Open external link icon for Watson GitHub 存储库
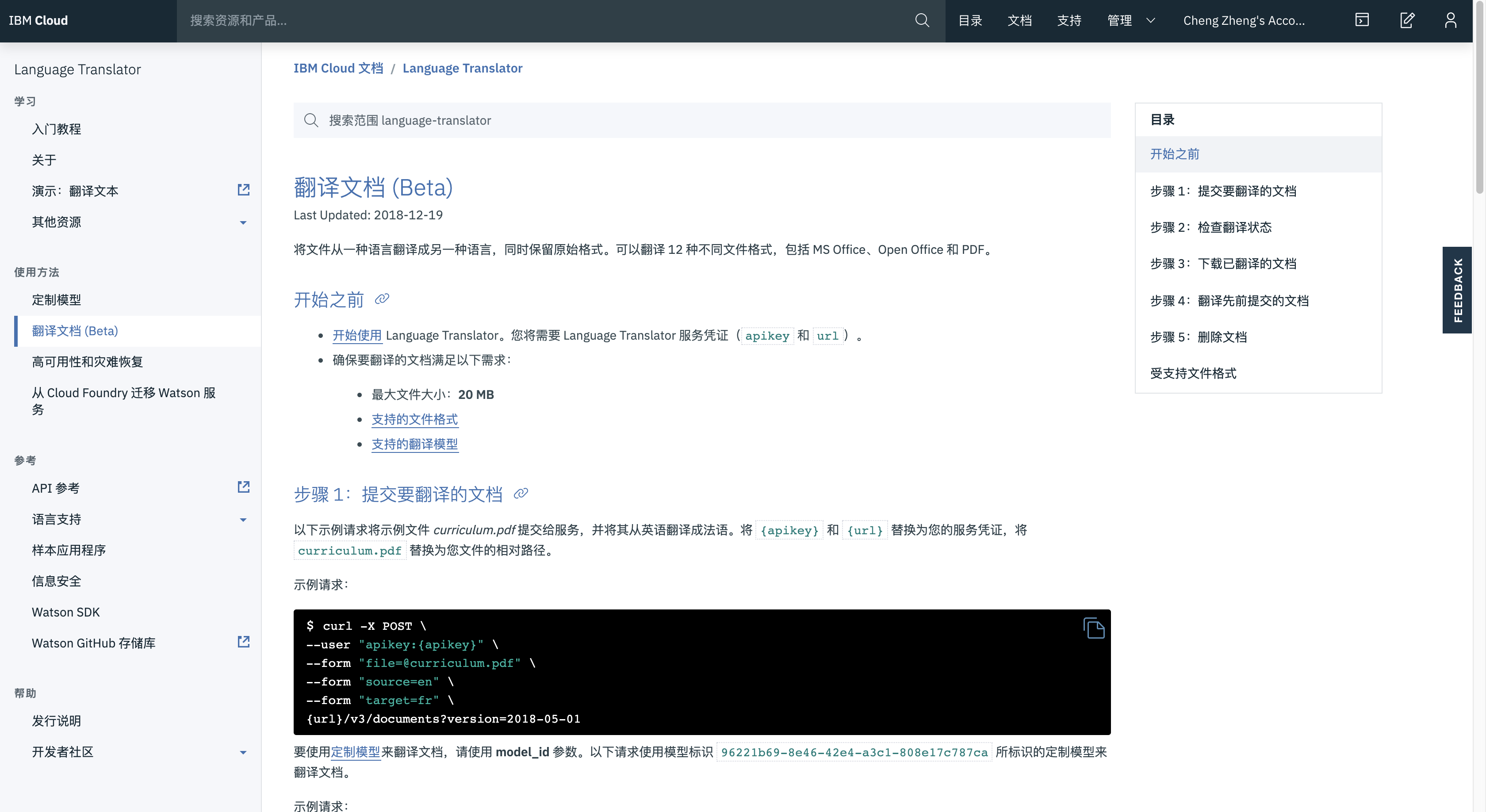Viewport: 1486px width, 812px height. [x=243, y=642]
